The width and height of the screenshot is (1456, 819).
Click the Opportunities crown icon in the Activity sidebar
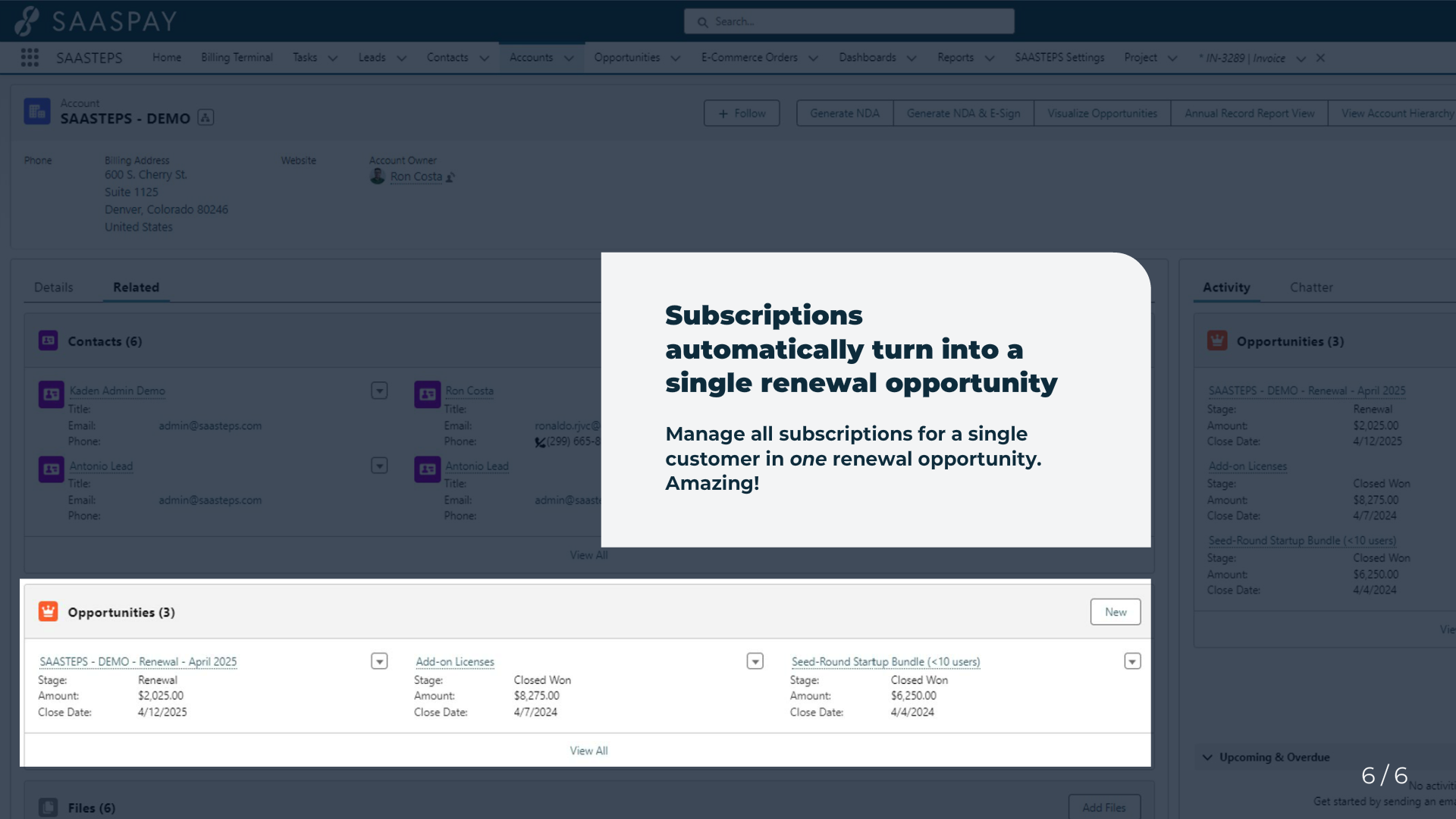click(1218, 340)
